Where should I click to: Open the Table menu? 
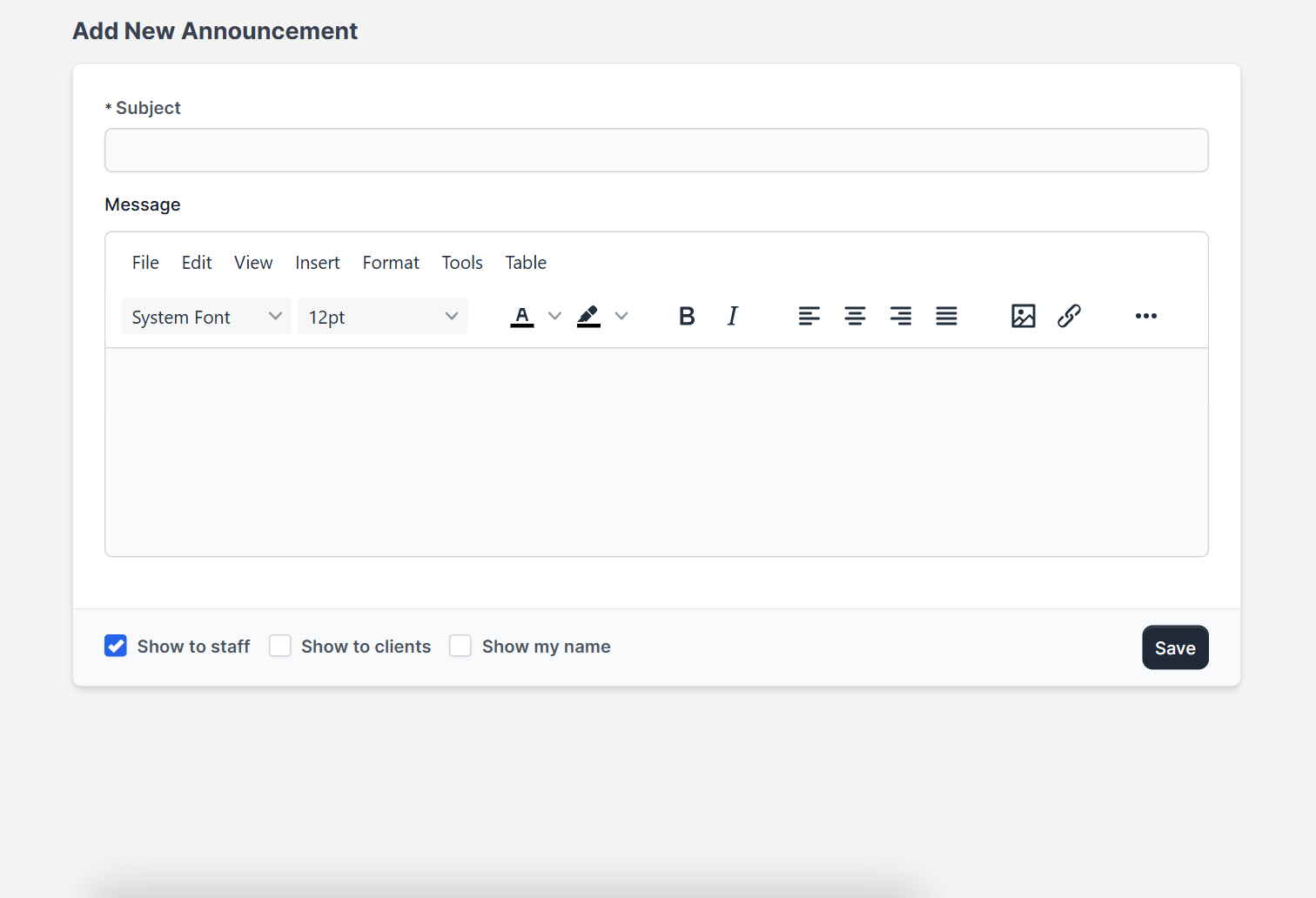pos(526,263)
